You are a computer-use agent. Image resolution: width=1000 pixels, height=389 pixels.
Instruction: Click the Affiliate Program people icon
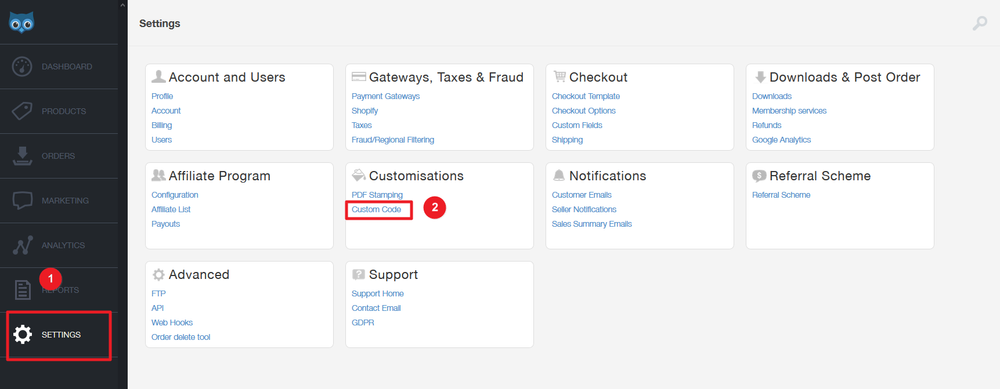[x=159, y=175]
